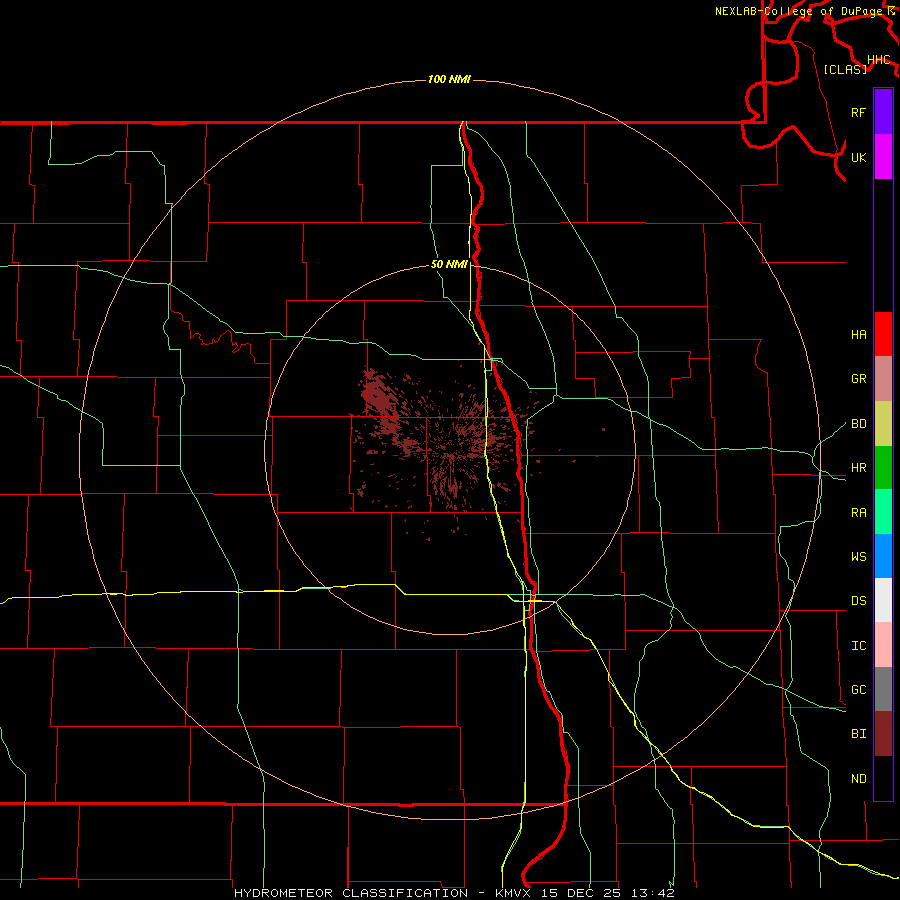Click the RF purple legend swatch

click(x=883, y=112)
